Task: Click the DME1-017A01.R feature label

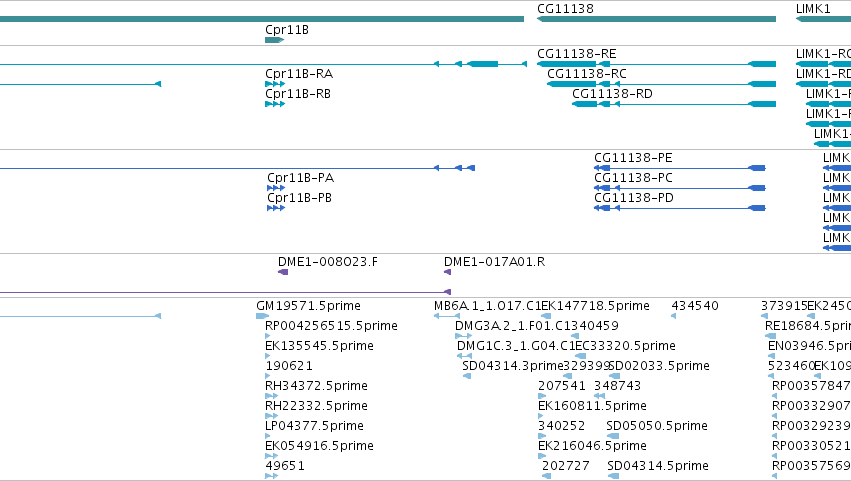Action: pos(494,262)
